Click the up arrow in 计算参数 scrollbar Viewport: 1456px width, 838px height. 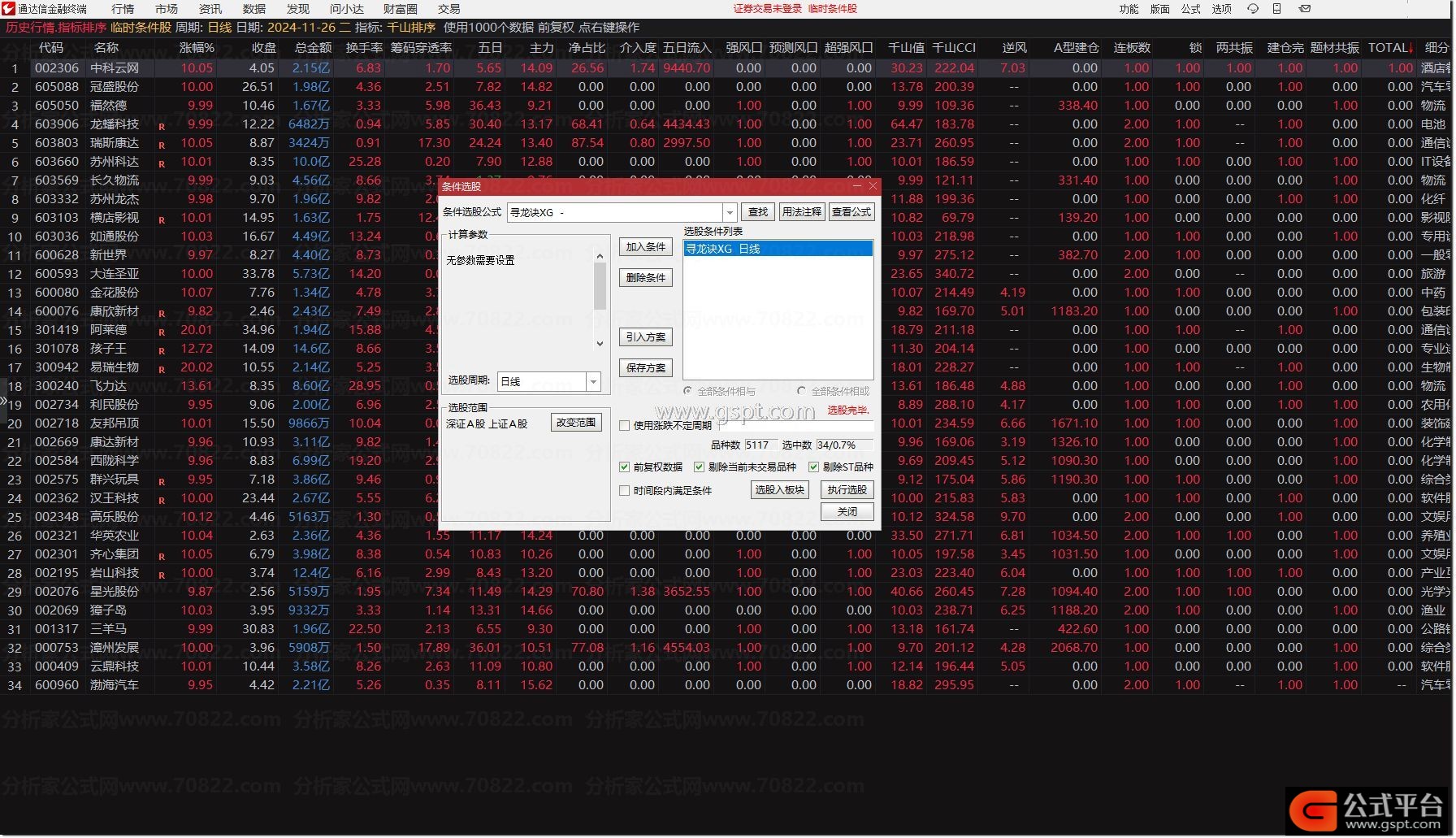coord(600,256)
